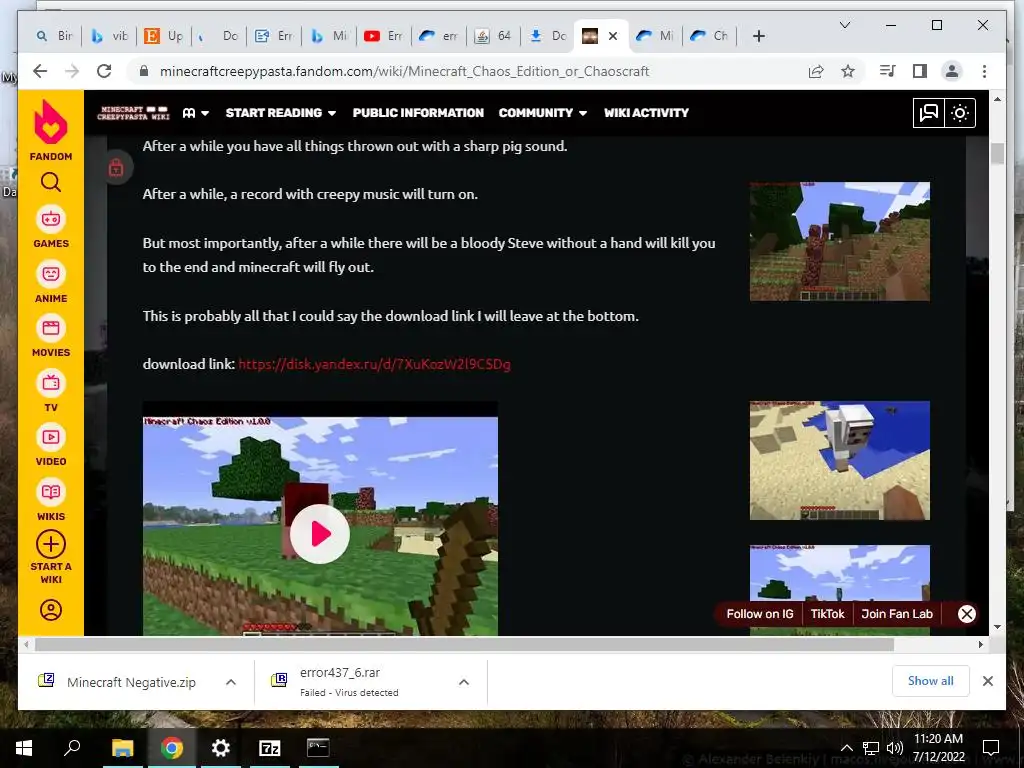This screenshot has height=768, width=1024.
Task: Open File Explorer from taskbar
Action: click(x=123, y=748)
